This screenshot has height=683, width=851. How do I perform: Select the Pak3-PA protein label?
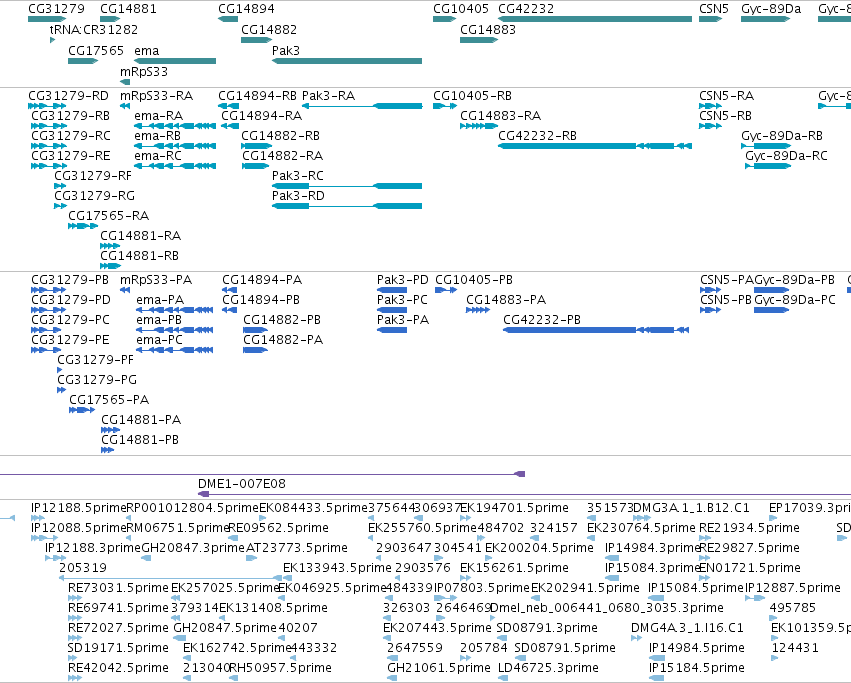[403, 319]
